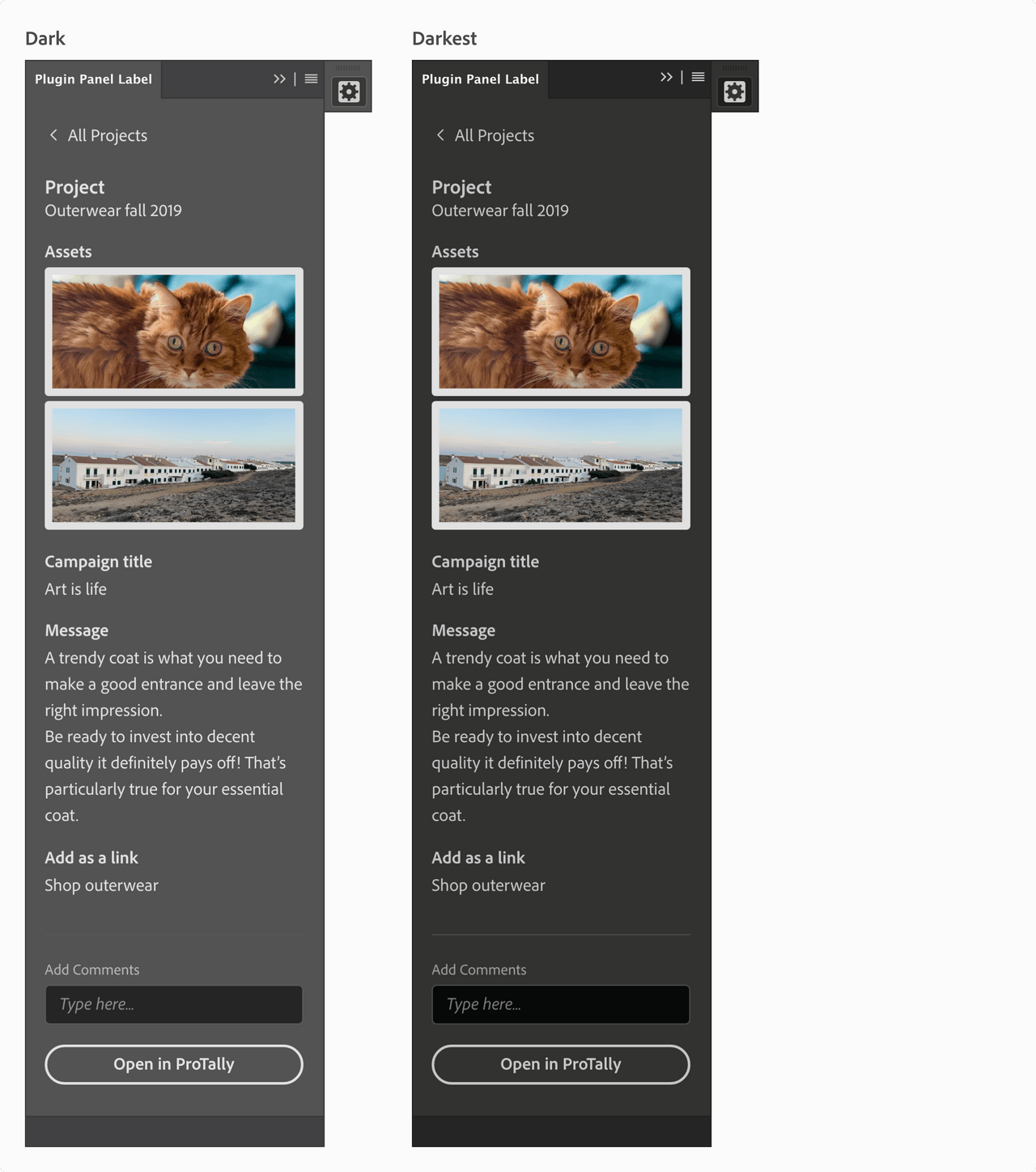
Task: Open the cat asset in the Darkest panel
Action: click(x=560, y=330)
